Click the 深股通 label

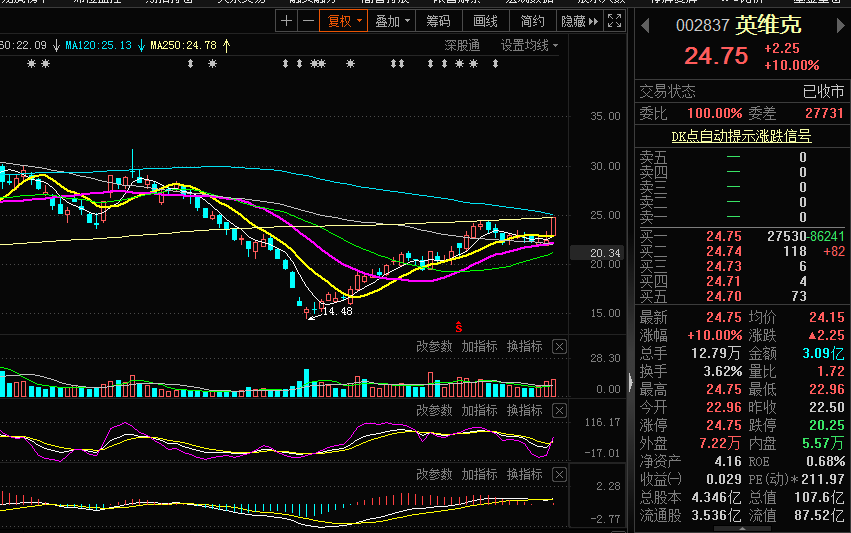coord(462,46)
